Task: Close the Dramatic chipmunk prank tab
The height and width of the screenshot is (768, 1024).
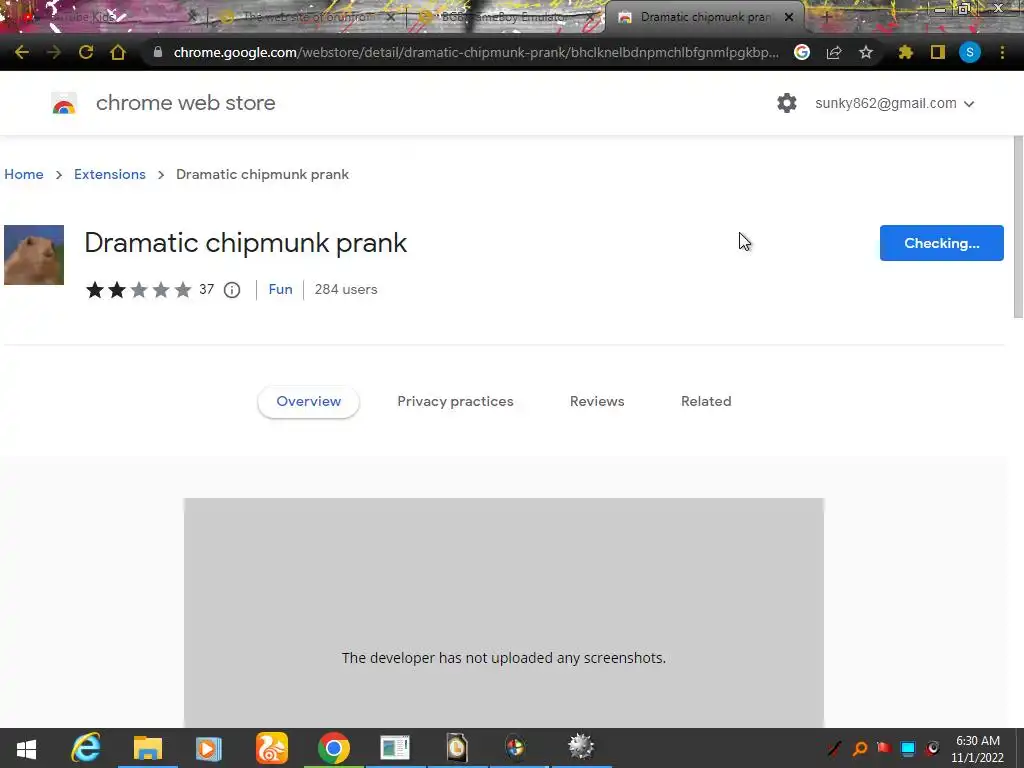Action: 789,18
